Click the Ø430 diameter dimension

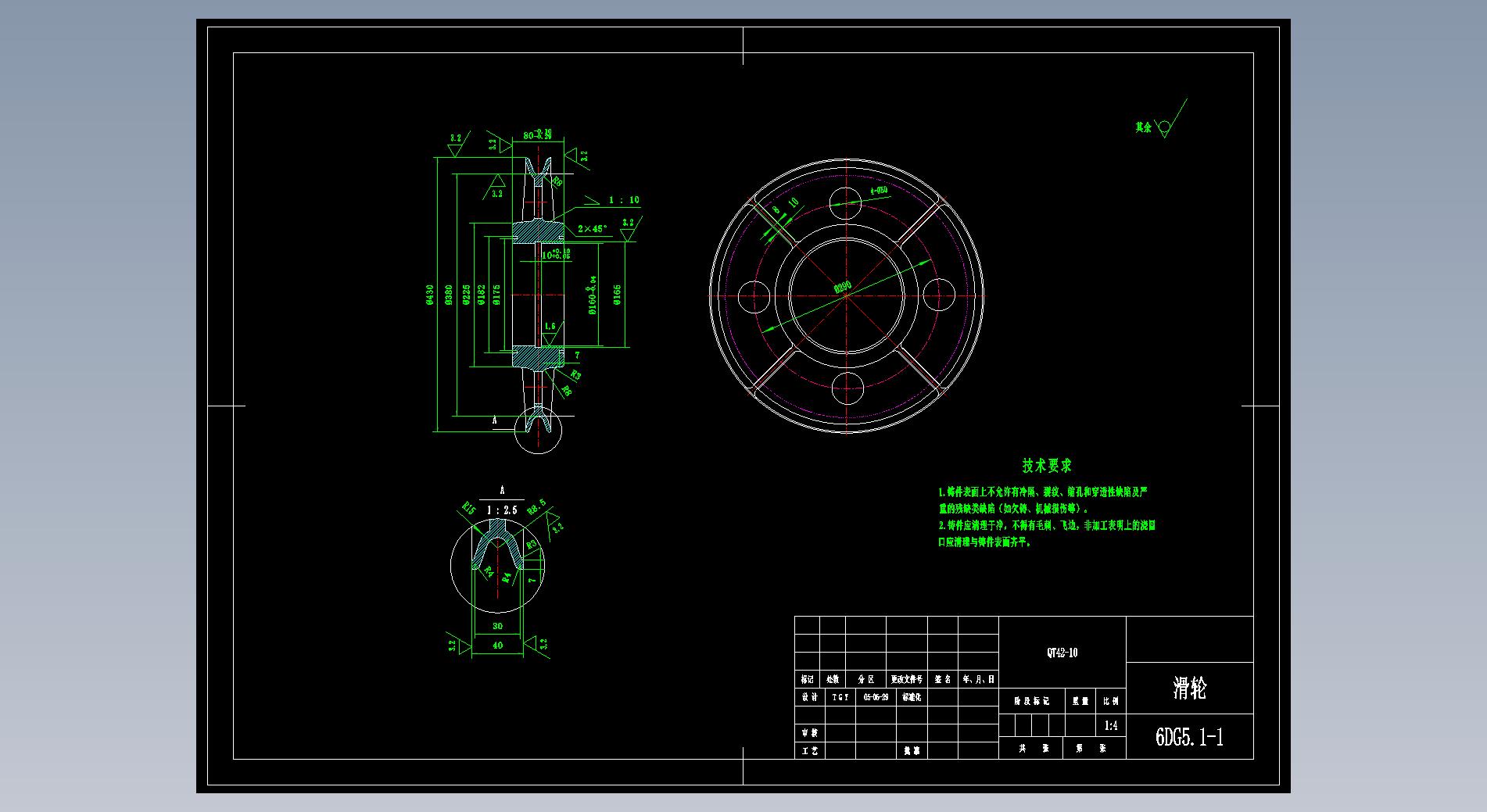(430, 295)
